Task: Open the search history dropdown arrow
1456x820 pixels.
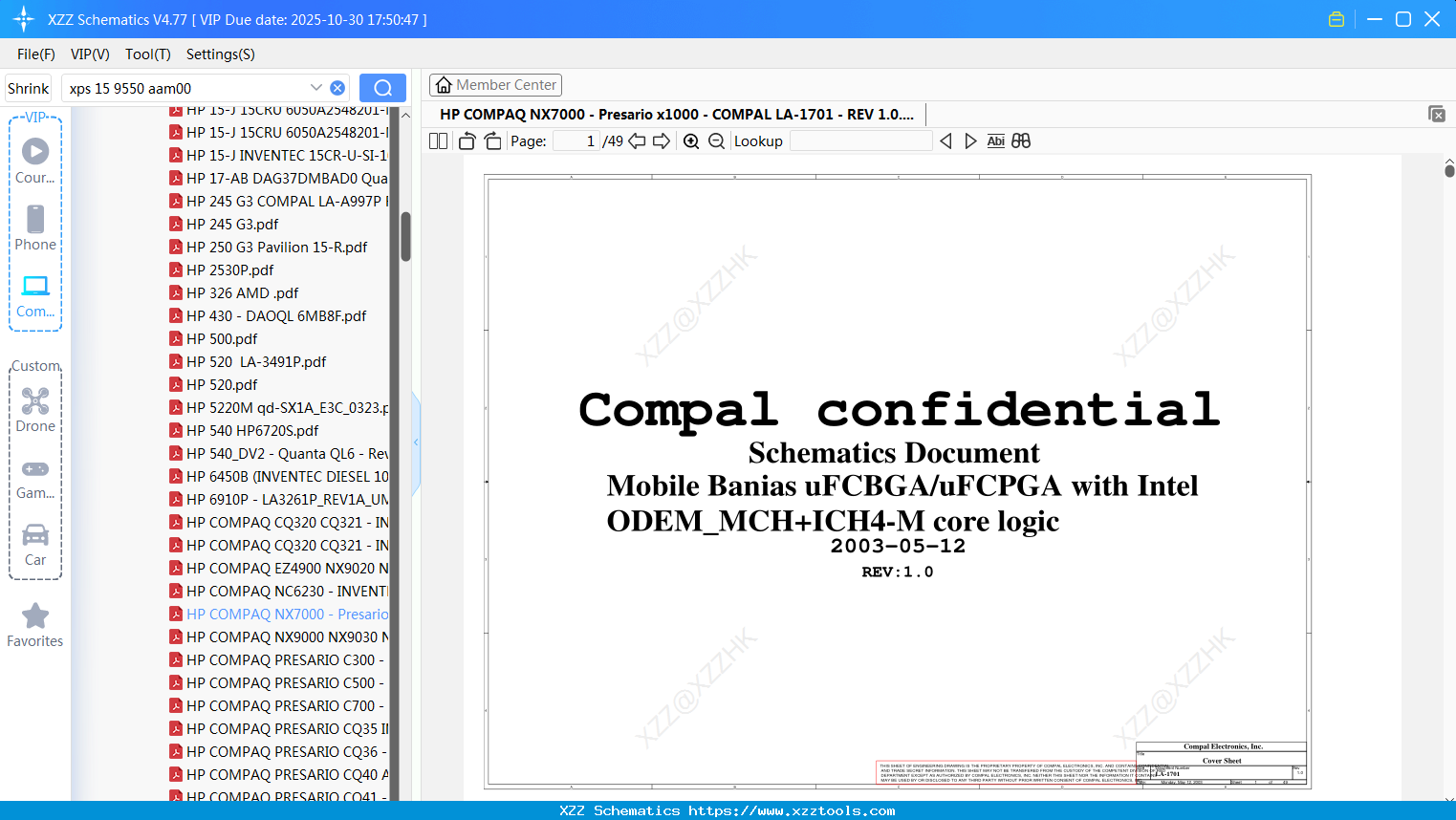Action: [316, 88]
